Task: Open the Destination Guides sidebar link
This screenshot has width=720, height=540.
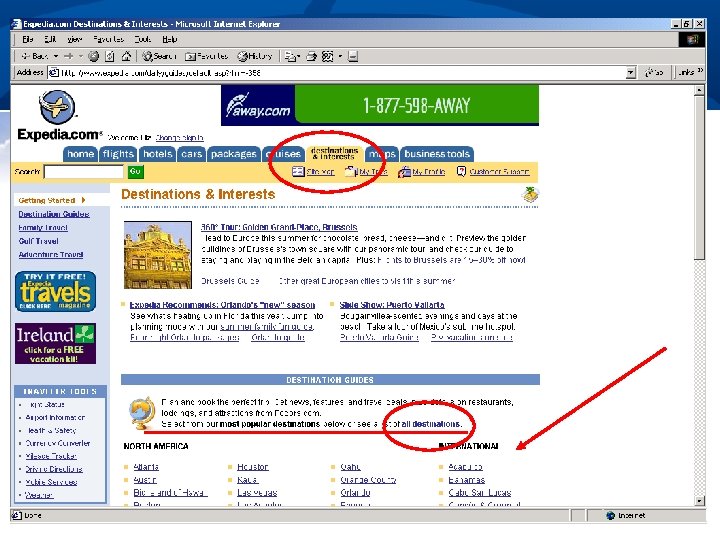Action: [54, 214]
